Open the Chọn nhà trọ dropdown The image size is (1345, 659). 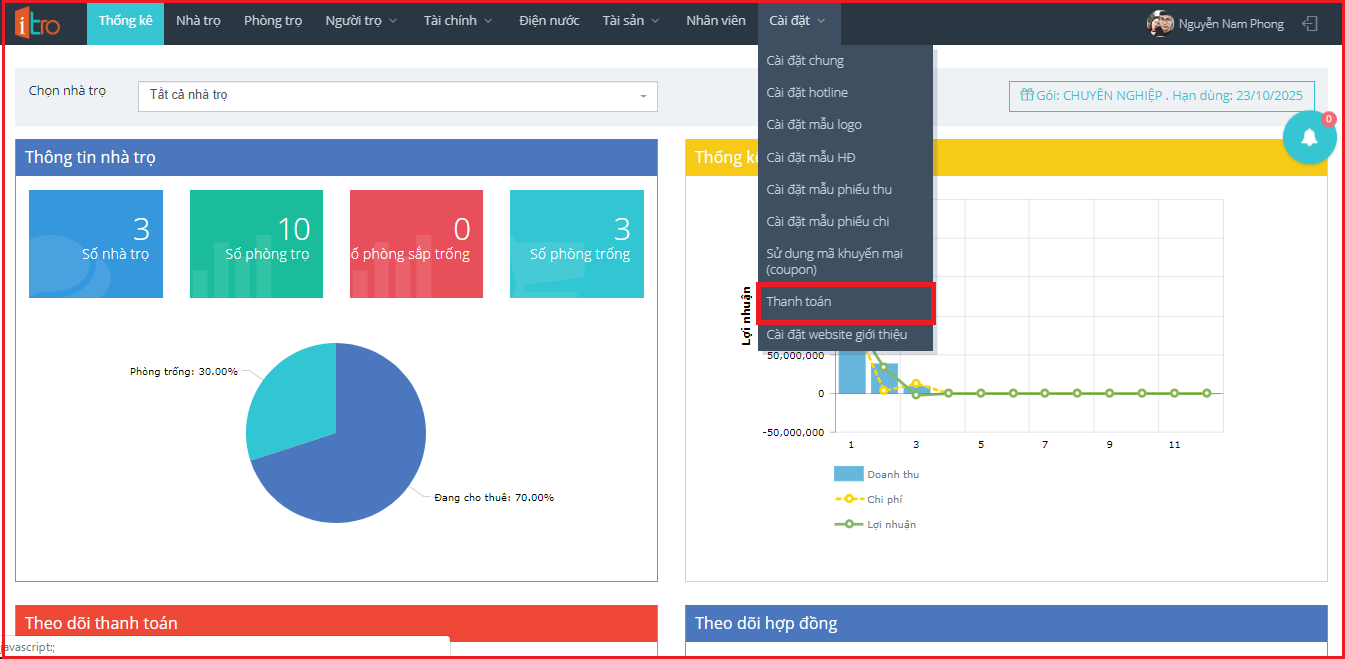tap(397, 96)
